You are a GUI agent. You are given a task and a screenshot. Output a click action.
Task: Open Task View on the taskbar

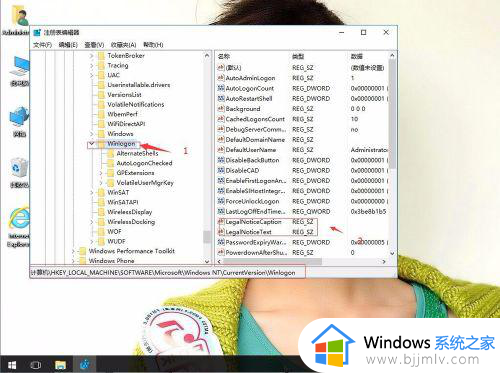[x=36, y=365]
